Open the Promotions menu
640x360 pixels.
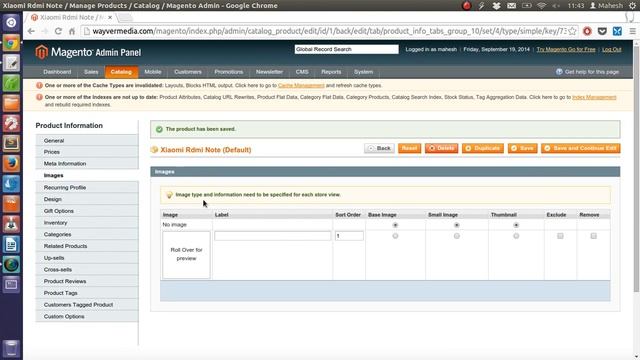coord(229,72)
